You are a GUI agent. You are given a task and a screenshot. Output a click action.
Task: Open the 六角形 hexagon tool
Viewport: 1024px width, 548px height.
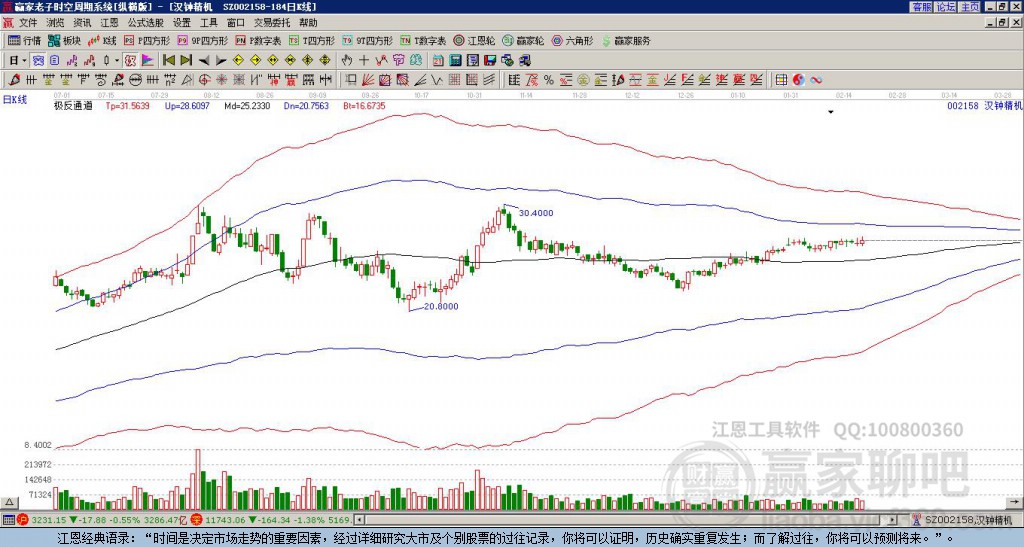[572, 40]
